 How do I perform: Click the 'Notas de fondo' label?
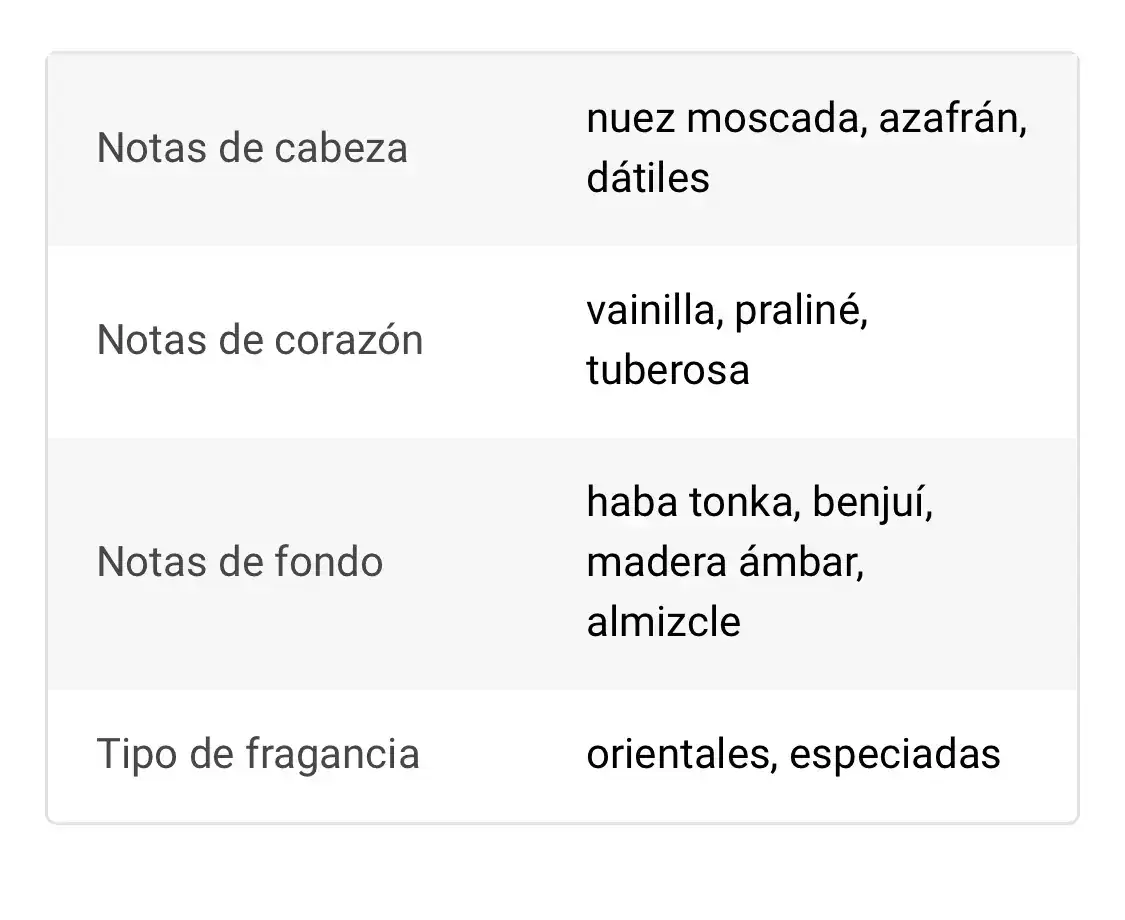(x=240, y=562)
